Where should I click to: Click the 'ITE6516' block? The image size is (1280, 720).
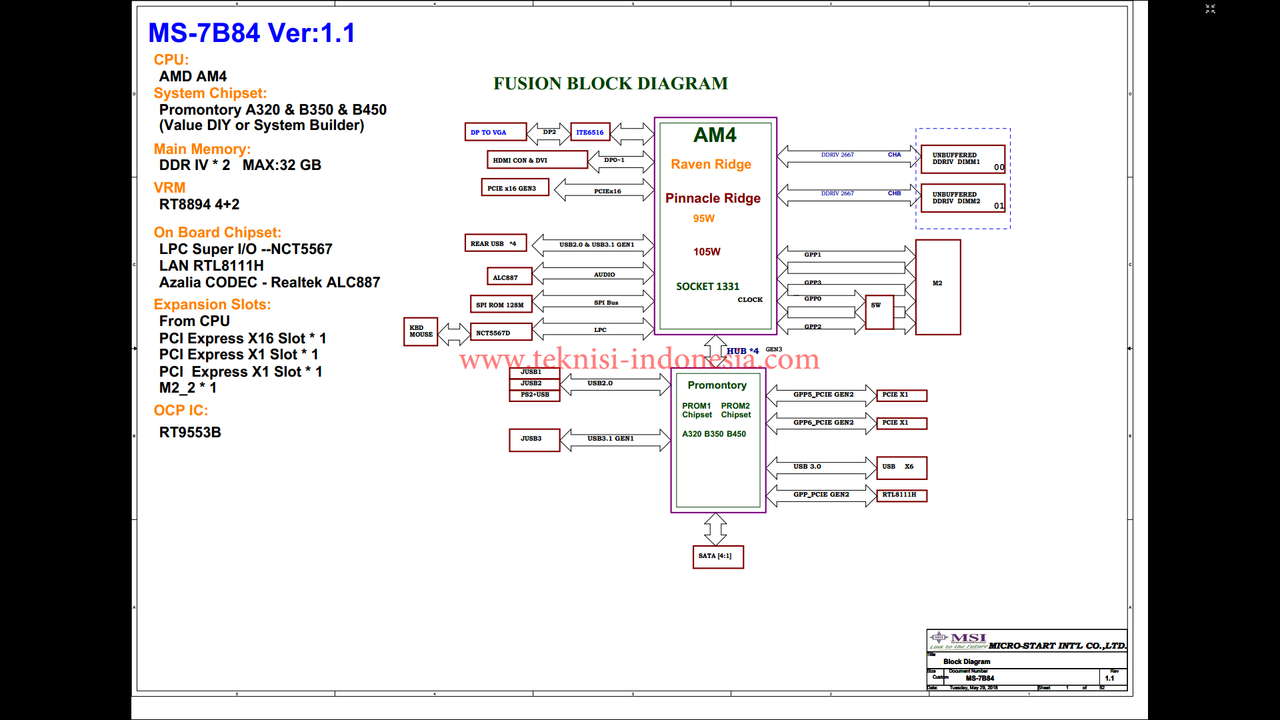coord(590,132)
